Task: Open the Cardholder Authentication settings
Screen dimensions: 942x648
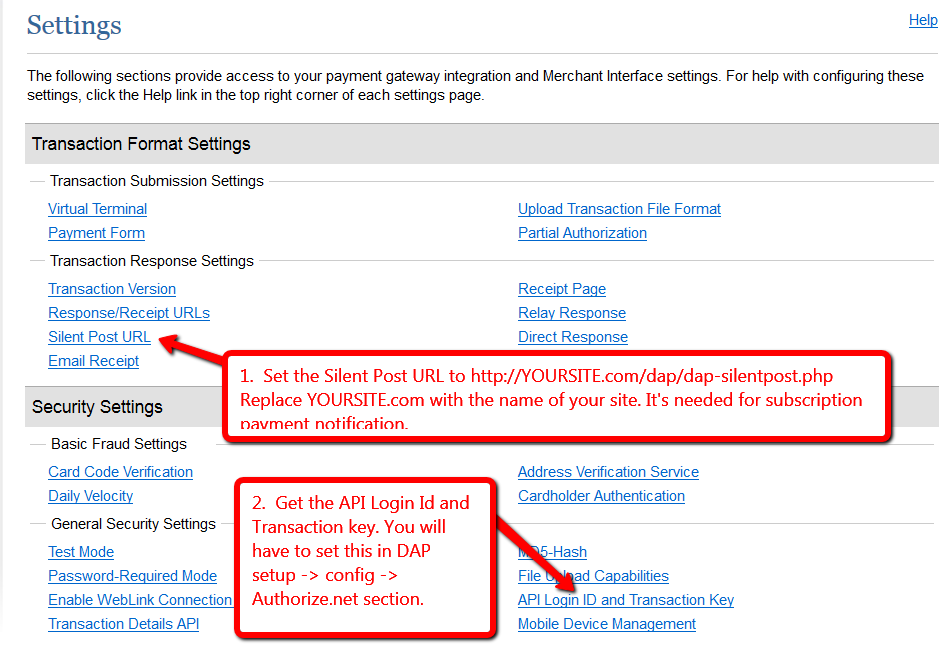Action: (x=601, y=496)
